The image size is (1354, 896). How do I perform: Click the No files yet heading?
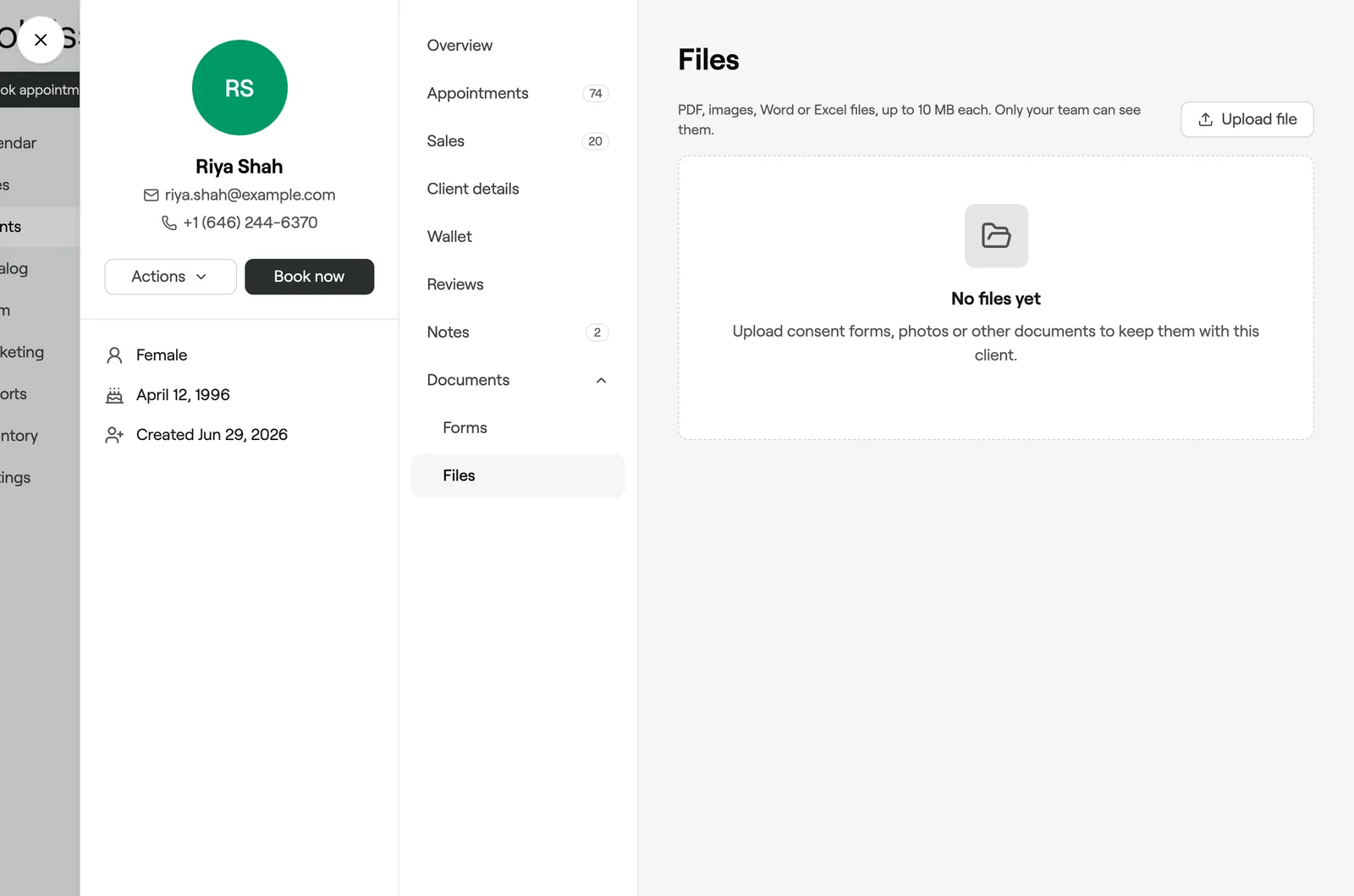coord(996,299)
